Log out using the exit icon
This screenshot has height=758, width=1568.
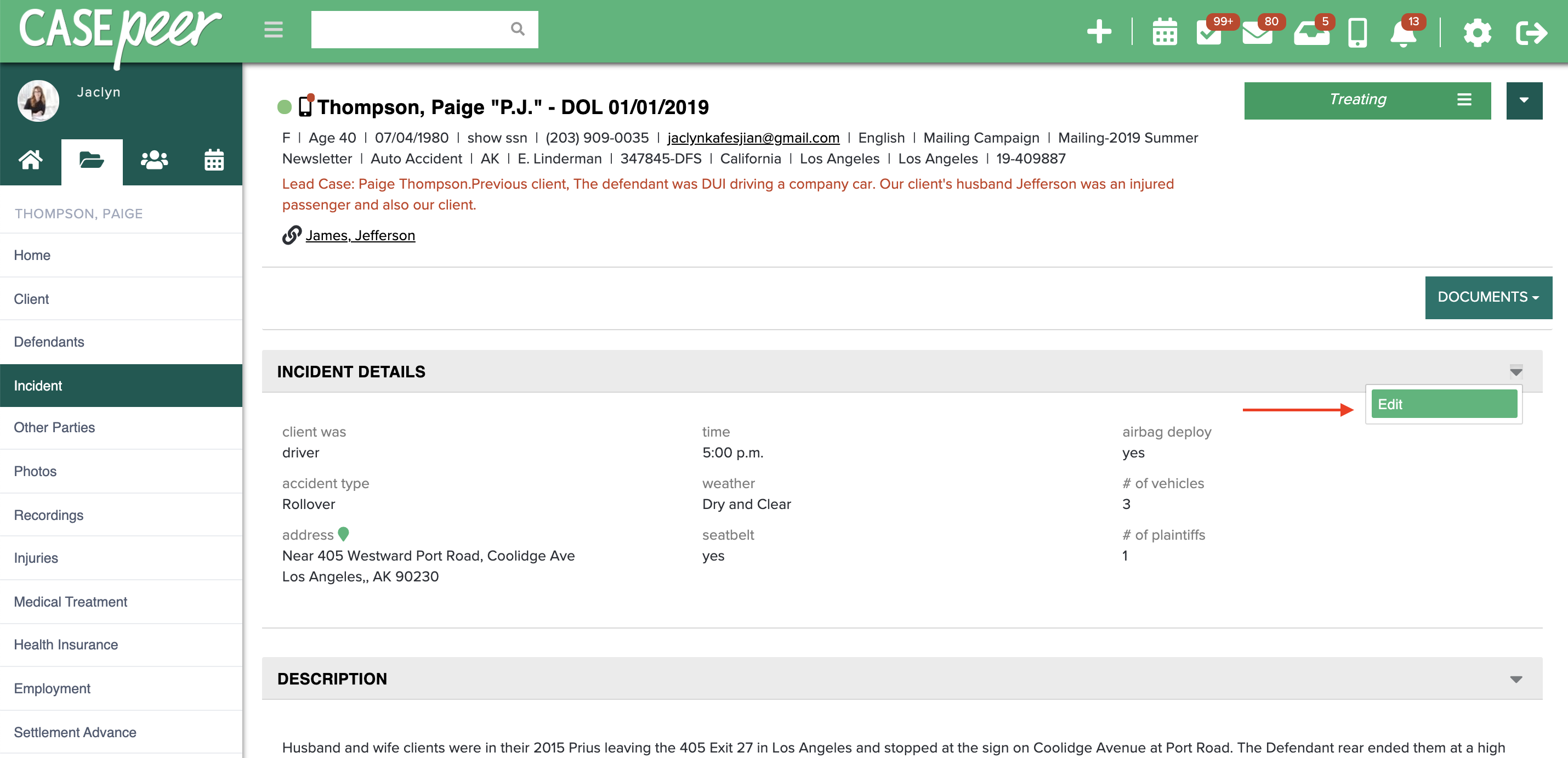(x=1532, y=33)
